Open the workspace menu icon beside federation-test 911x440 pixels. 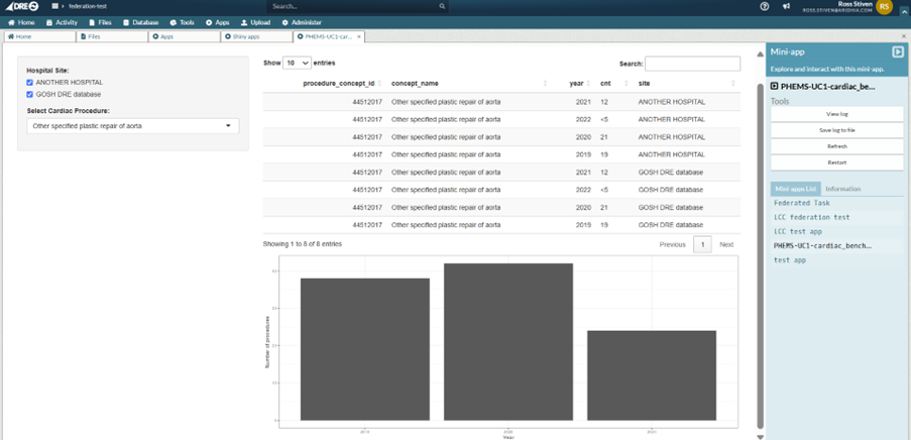point(55,6)
